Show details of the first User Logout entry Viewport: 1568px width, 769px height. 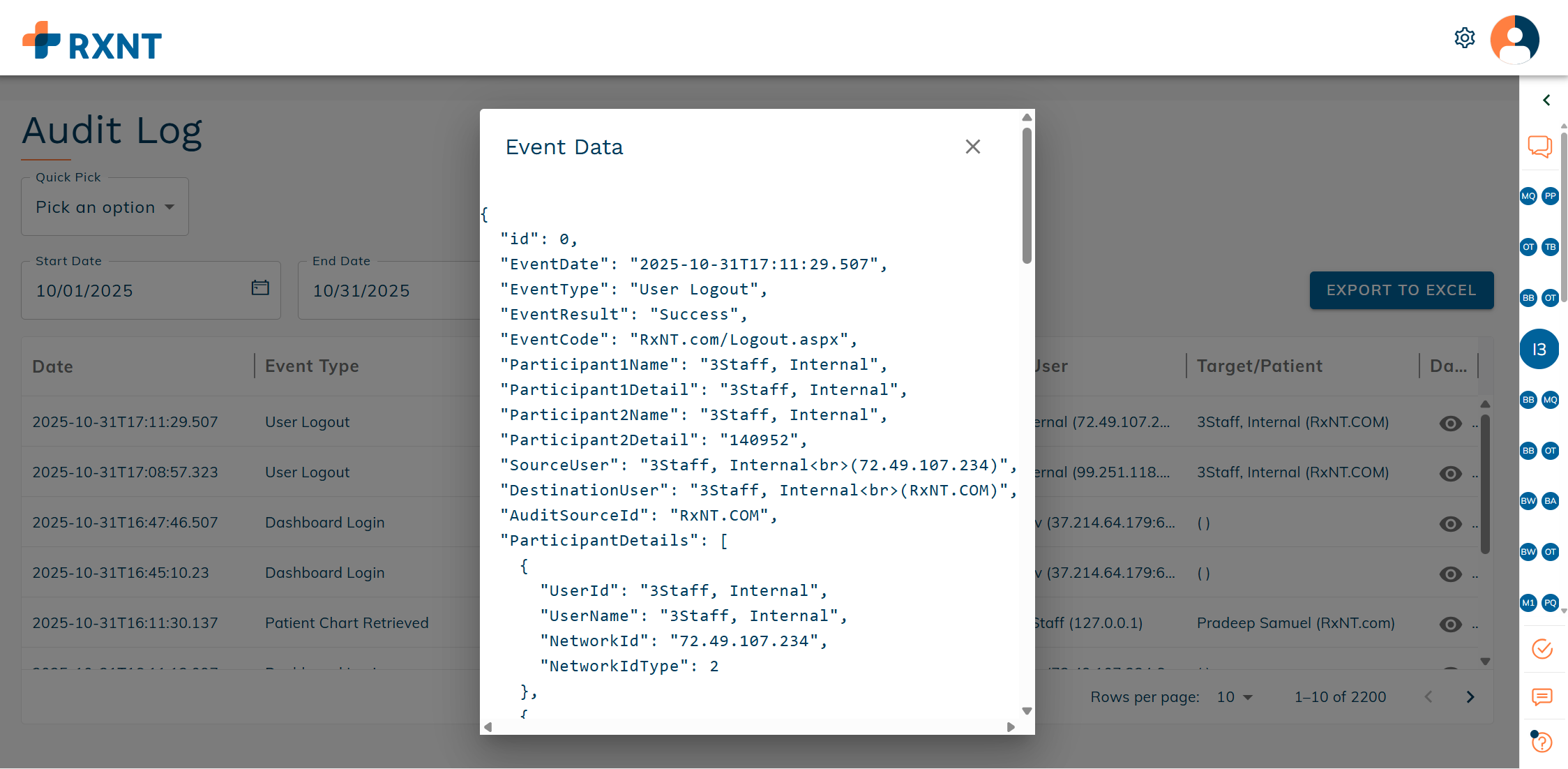coord(1450,424)
